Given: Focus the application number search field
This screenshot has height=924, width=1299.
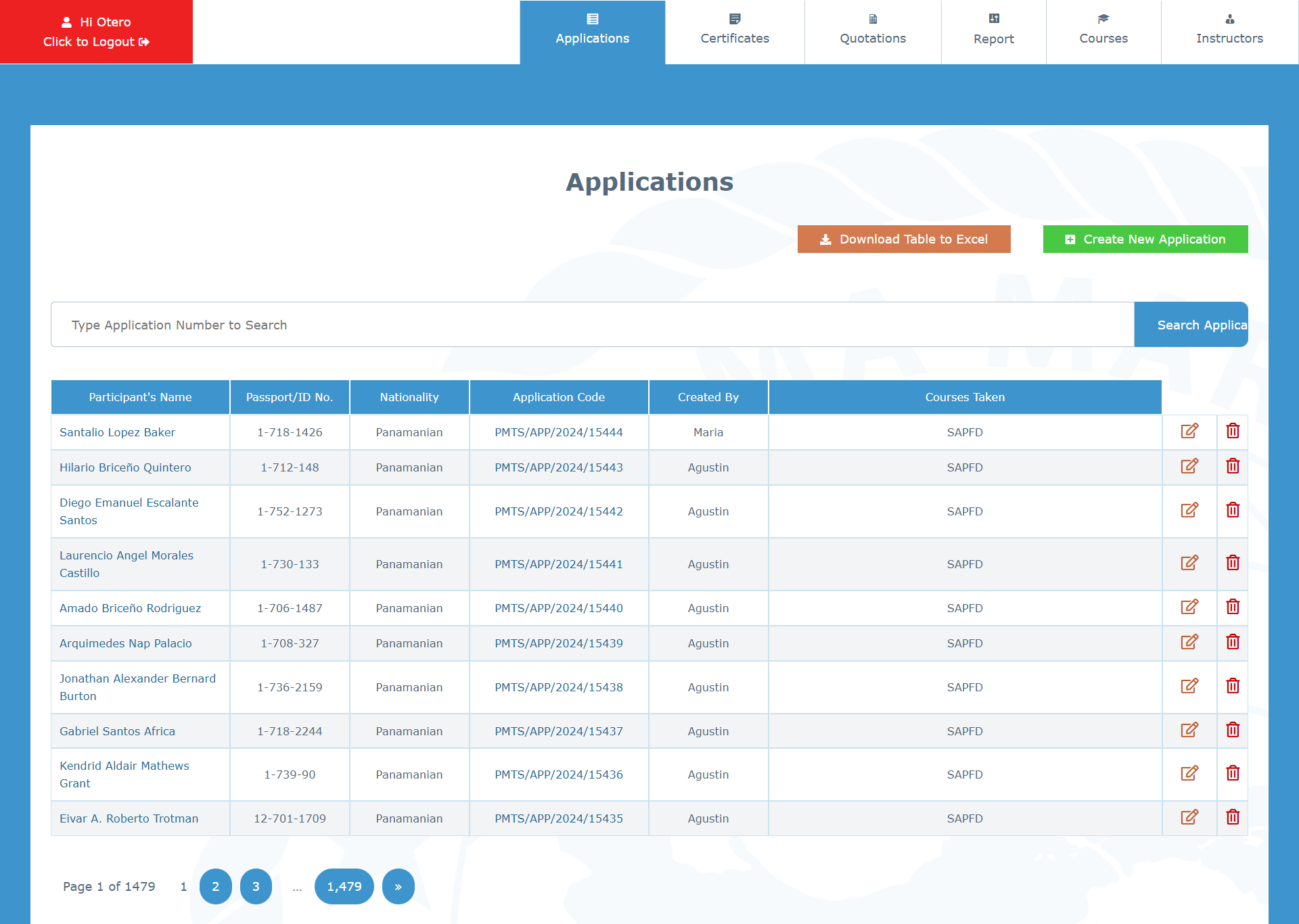Looking at the screenshot, I should point(592,325).
